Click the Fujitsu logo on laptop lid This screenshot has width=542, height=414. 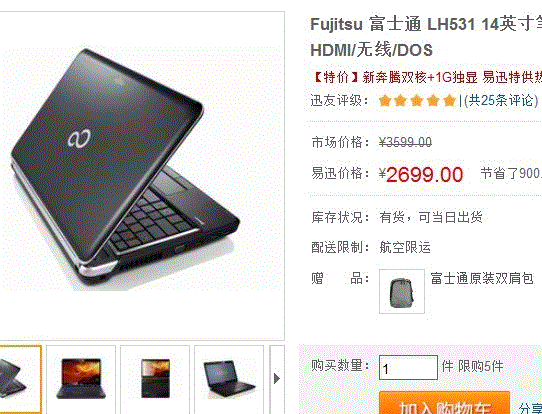pyautogui.click(x=79, y=139)
